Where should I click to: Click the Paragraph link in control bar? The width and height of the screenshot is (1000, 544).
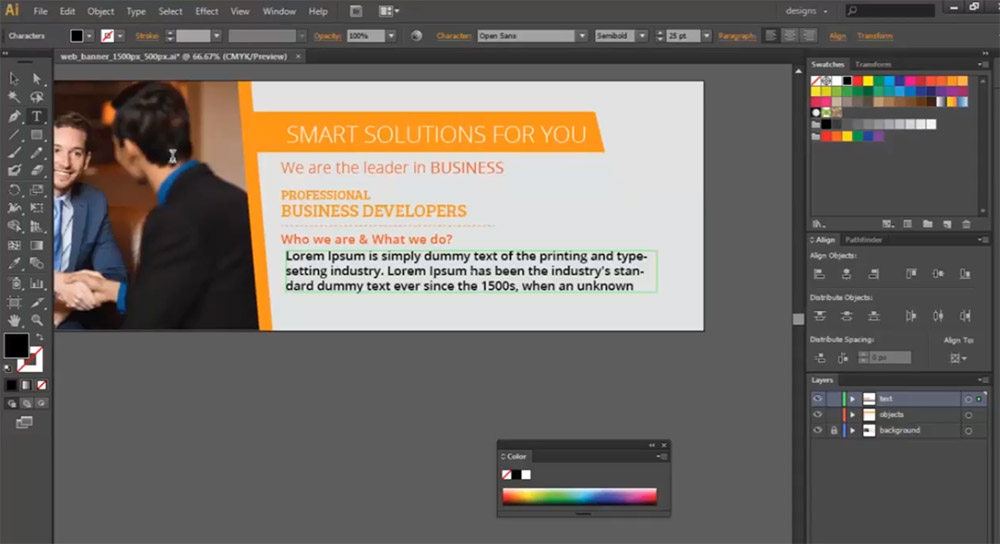737,36
